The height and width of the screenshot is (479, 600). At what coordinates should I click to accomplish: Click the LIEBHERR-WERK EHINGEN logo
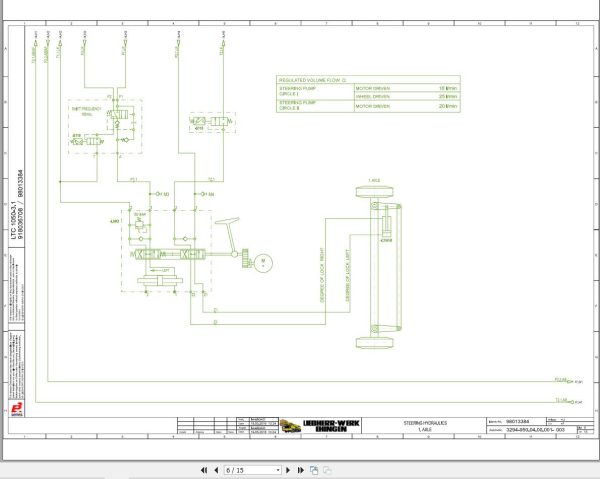coord(331,426)
